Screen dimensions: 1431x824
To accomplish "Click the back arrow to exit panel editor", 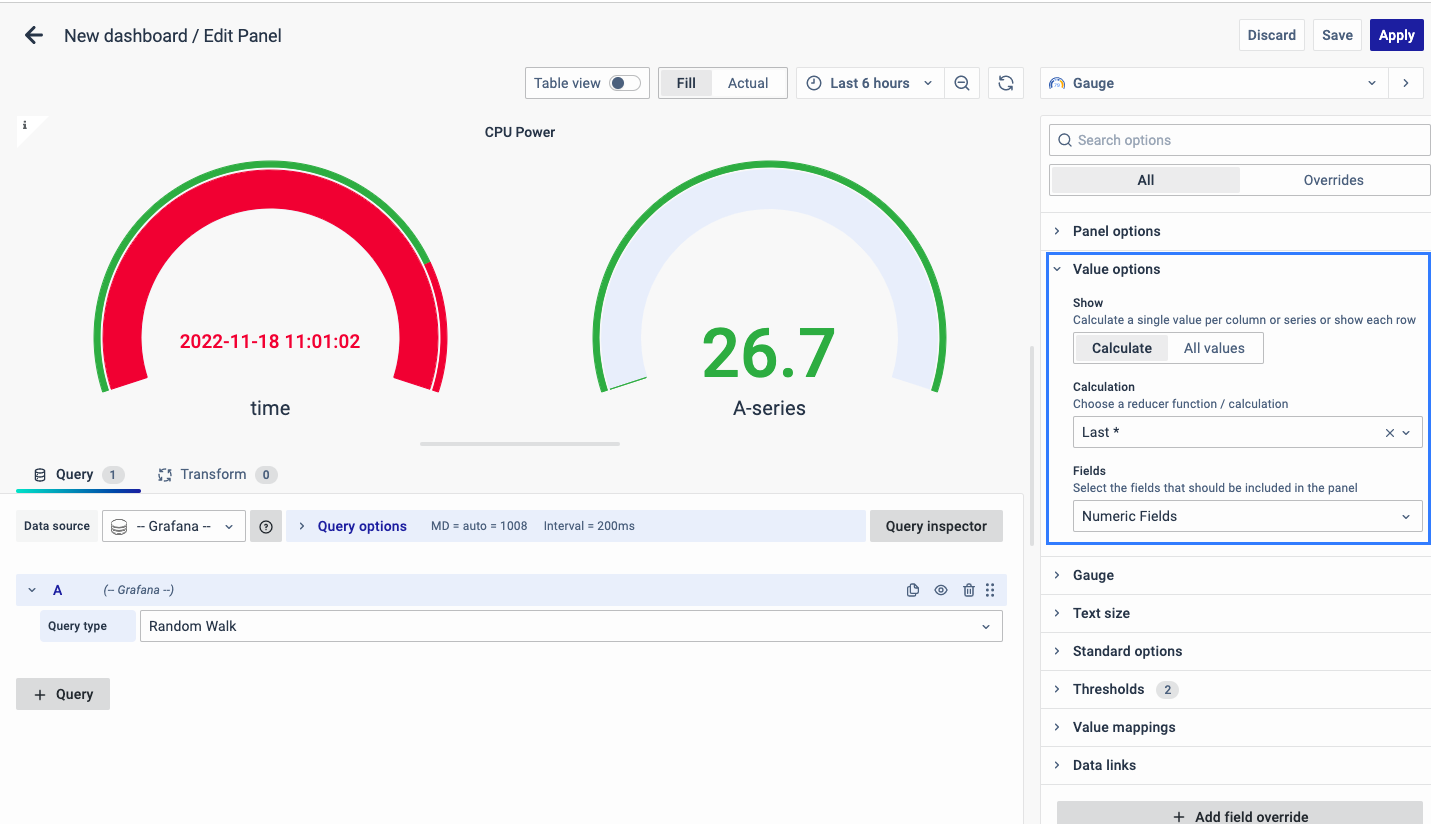I will (34, 36).
